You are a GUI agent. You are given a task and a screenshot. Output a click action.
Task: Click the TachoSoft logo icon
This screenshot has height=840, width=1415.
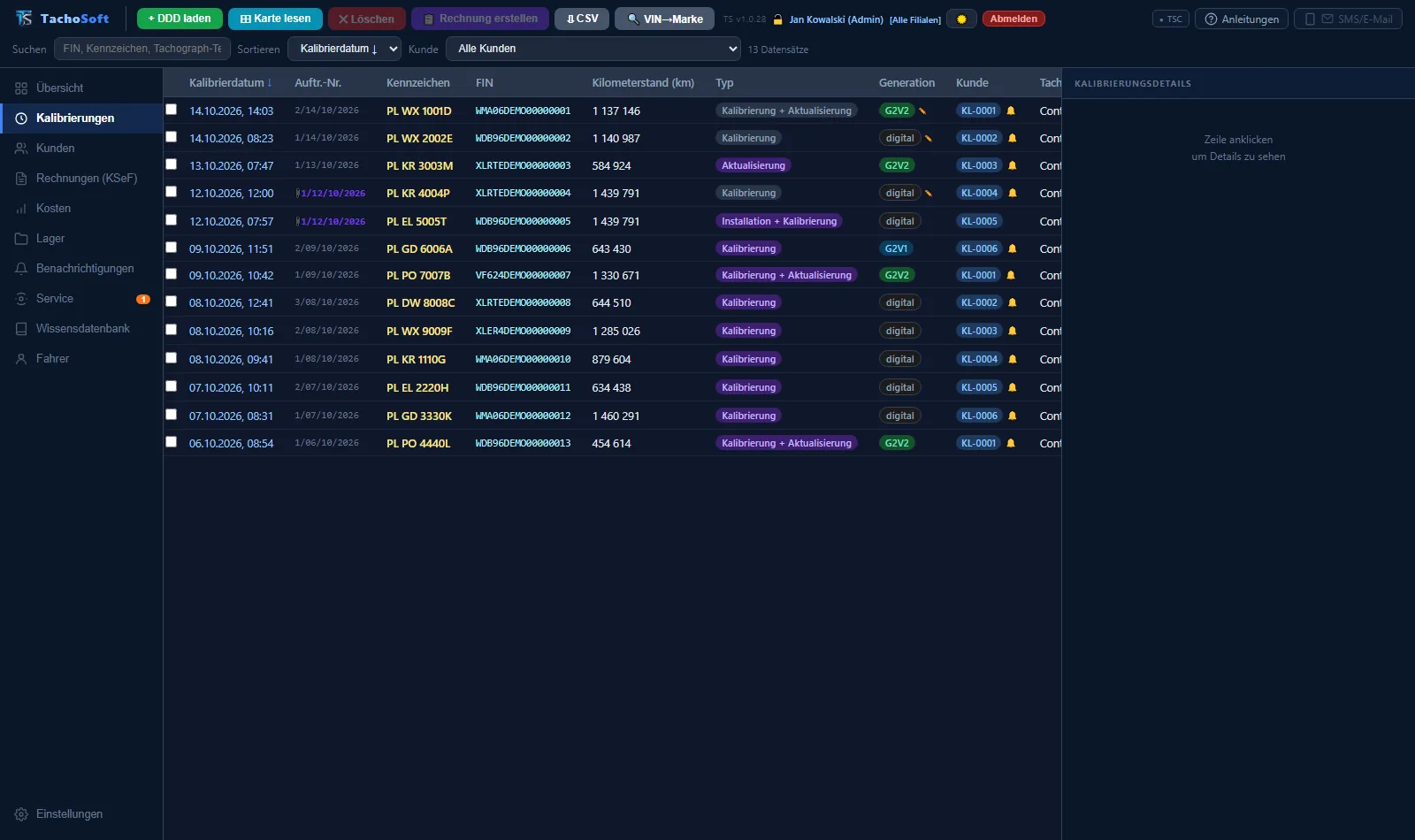(24, 19)
